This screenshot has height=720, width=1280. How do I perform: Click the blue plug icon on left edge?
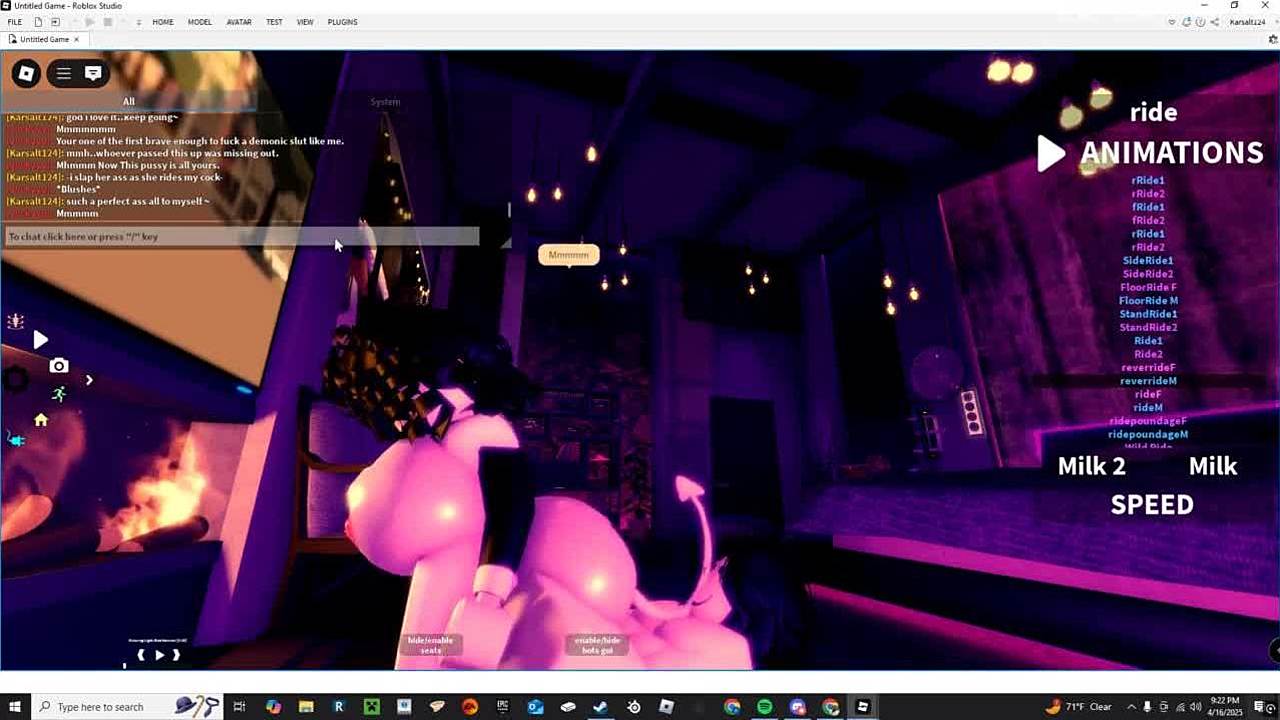[x=16, y=439]
